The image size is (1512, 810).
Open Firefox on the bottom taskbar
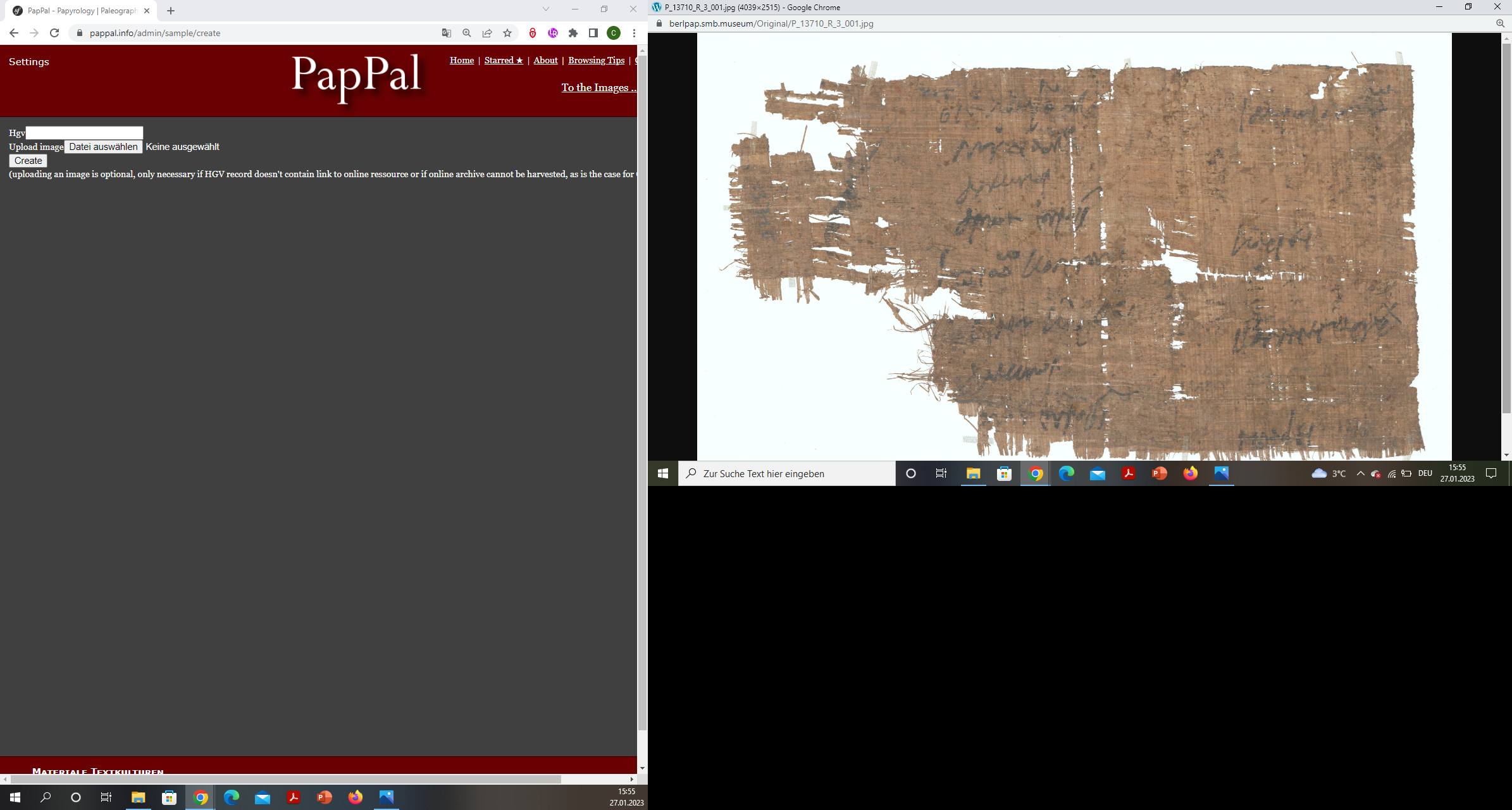tap(356, 797)
